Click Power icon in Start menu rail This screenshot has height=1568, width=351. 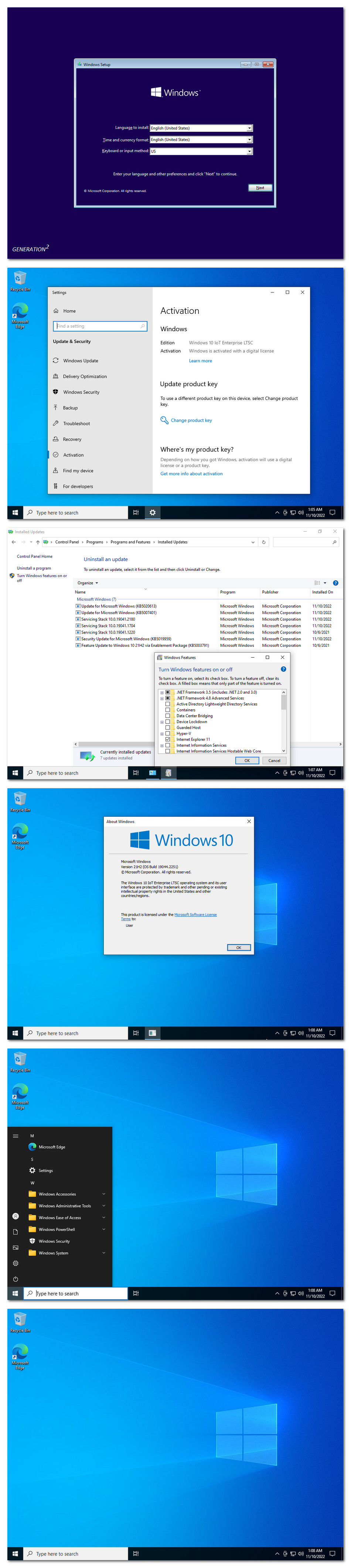click(x=15, y=1279)
